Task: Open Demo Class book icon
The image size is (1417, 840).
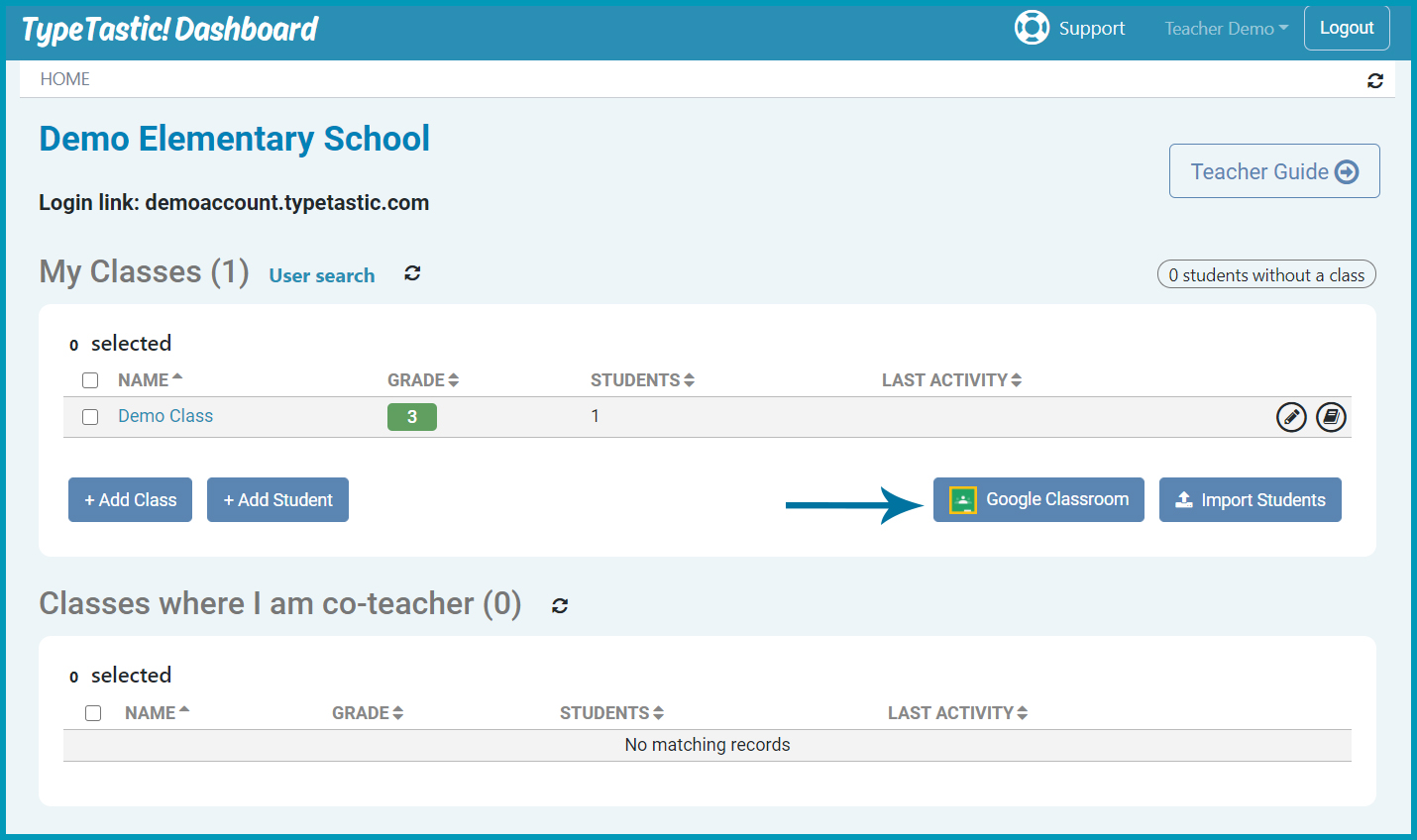Action: coord(1331,417)
